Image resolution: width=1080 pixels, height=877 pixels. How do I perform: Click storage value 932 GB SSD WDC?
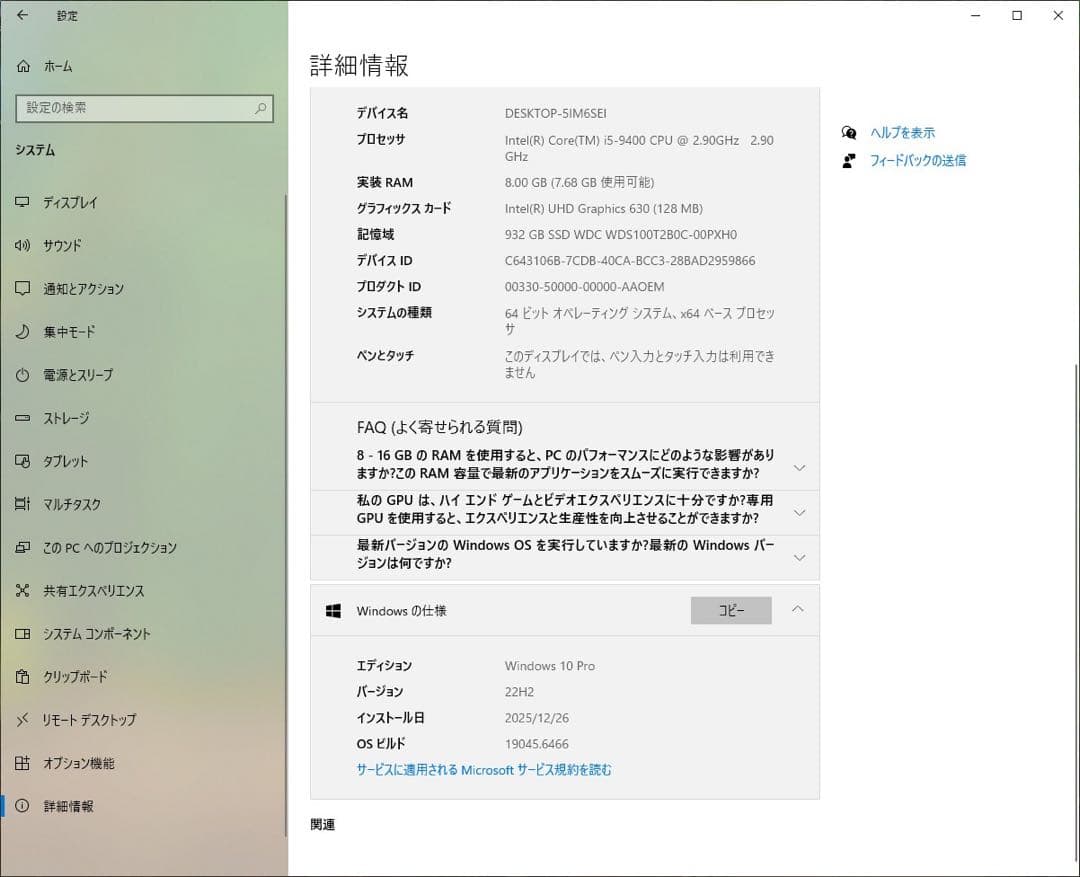tap(621, 235)
